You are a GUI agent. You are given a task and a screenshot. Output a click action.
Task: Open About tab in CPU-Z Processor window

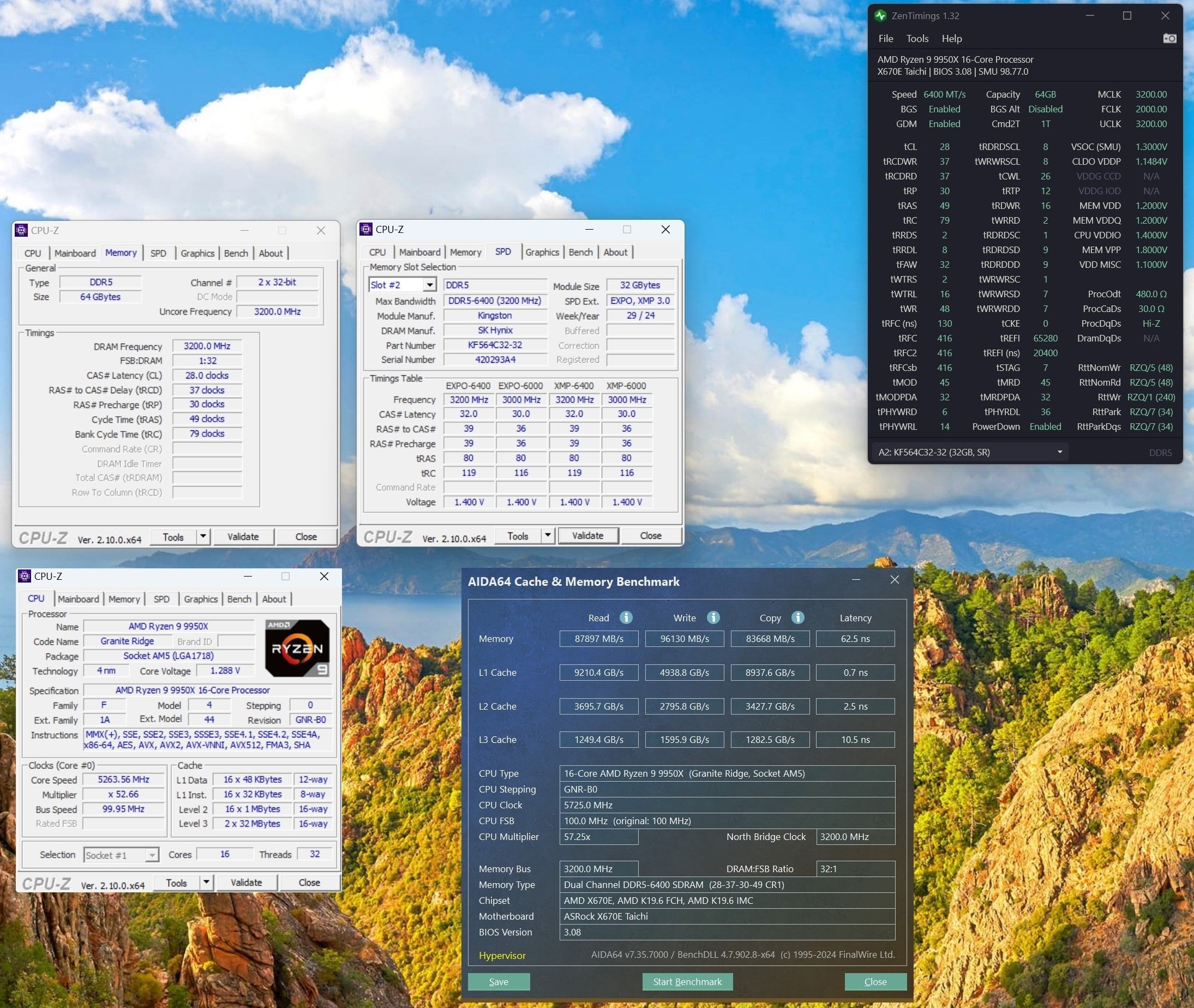[x=274, y=599]
